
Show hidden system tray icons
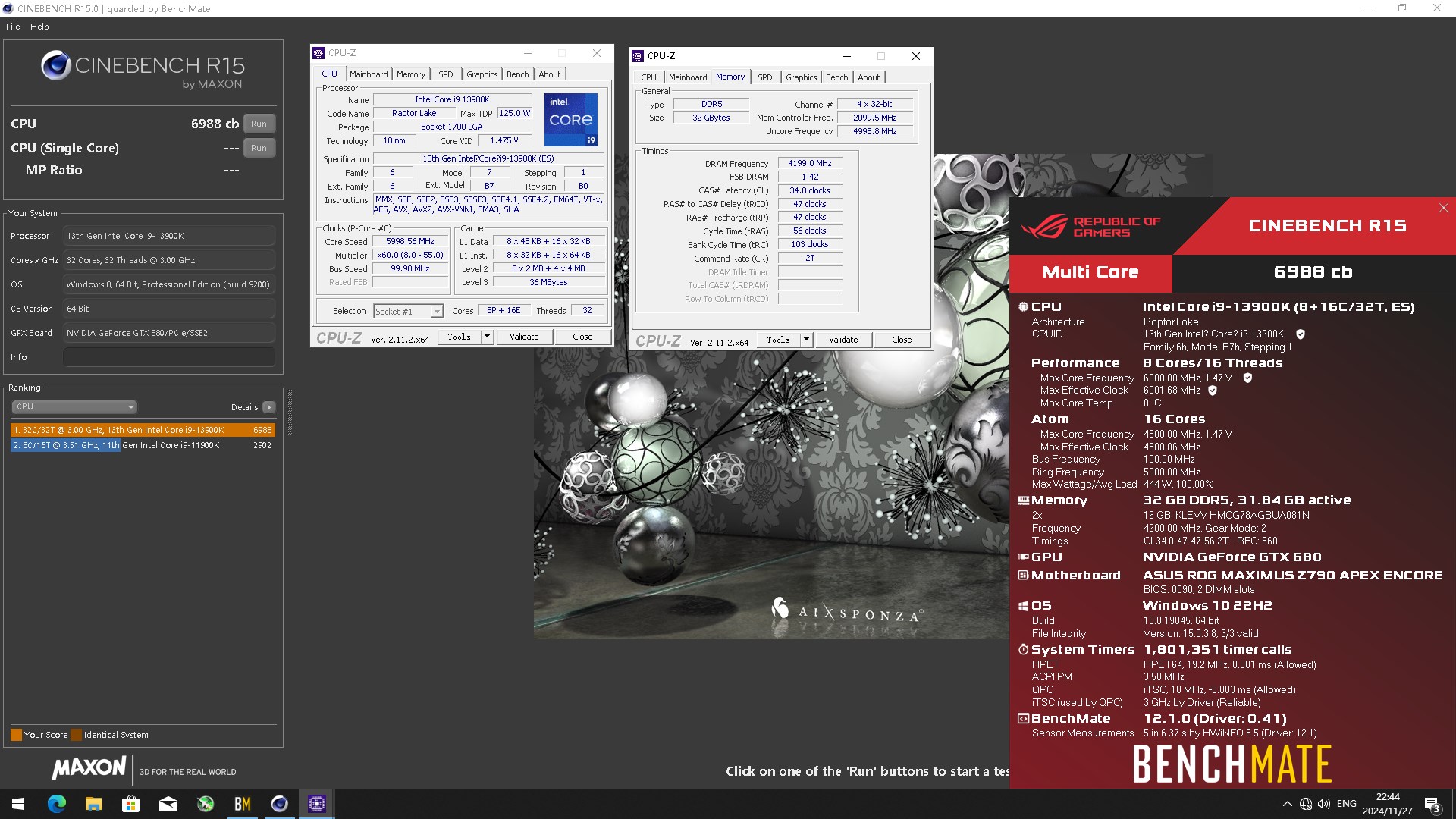point(1287,804)
